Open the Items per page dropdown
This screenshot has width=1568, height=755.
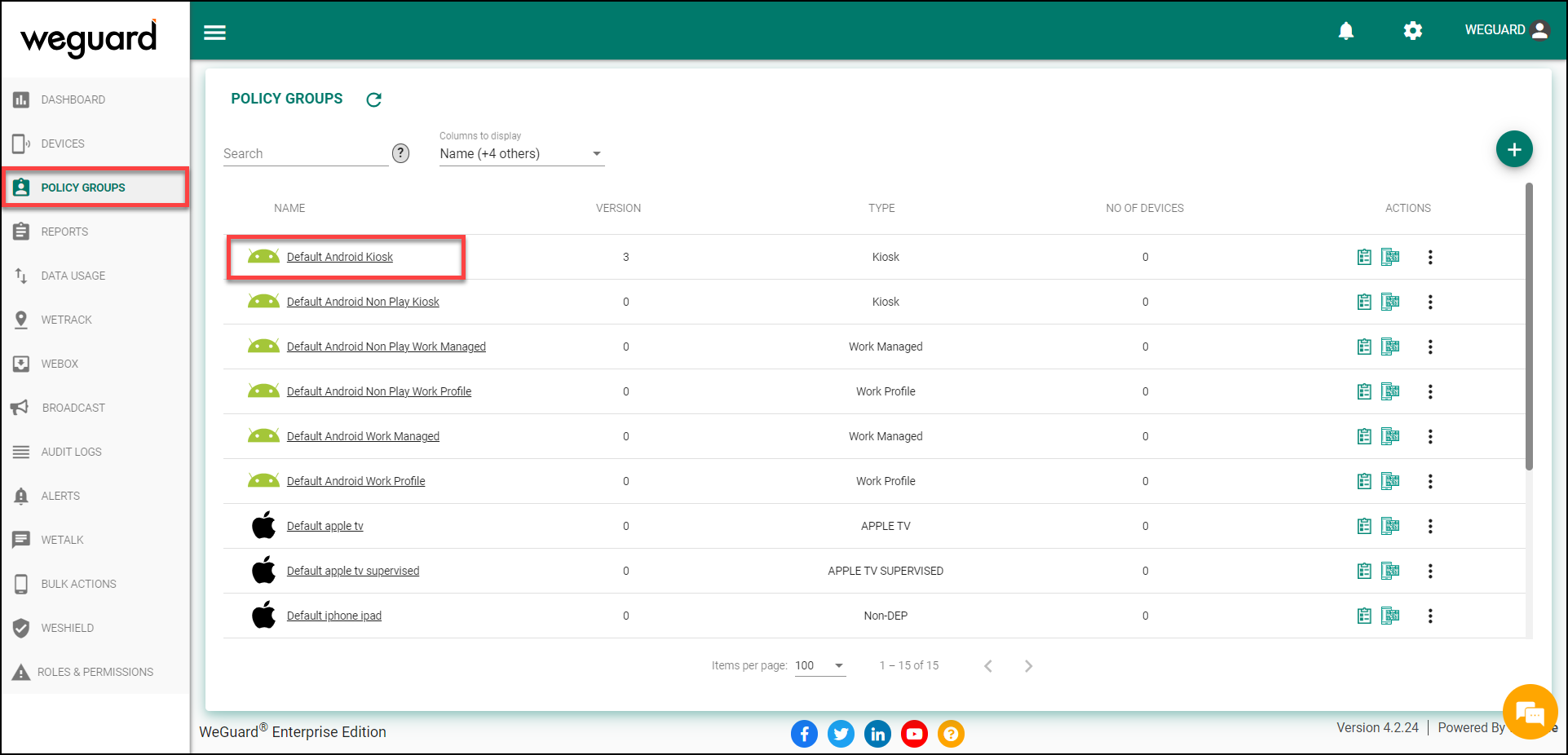click(x=820, y=666)
